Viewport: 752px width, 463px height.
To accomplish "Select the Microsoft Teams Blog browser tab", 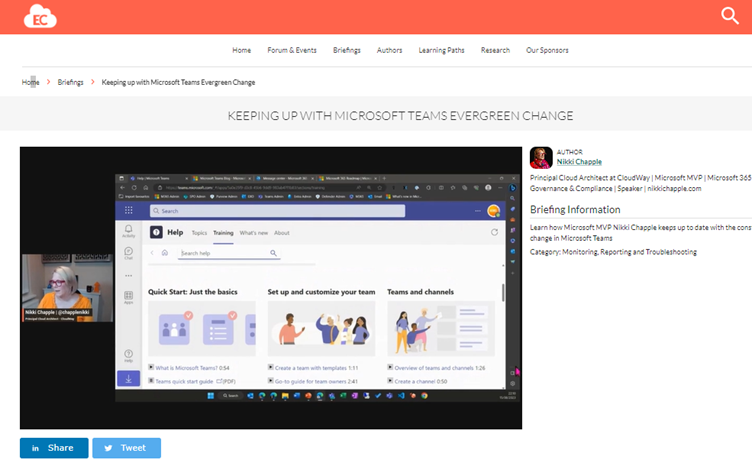I will (x=223, y=178).
